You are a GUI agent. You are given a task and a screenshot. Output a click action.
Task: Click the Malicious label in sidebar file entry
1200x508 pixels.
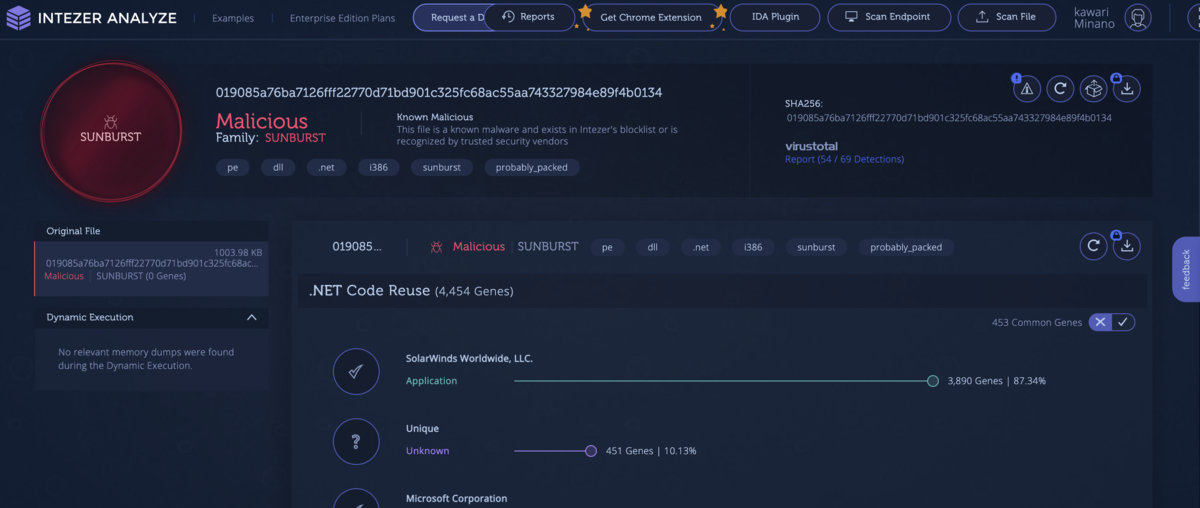coord(64,276)
